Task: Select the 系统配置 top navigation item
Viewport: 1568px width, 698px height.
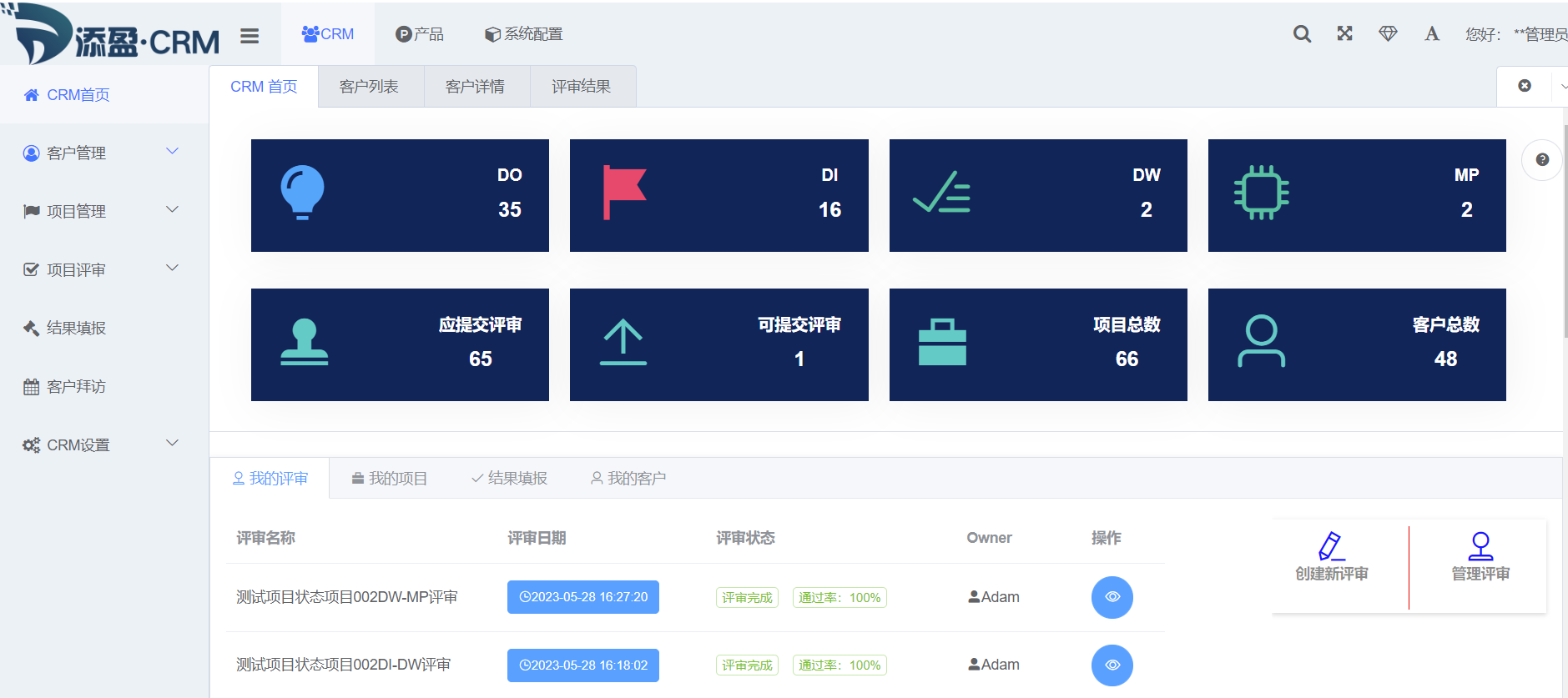Action: [524, 34]
